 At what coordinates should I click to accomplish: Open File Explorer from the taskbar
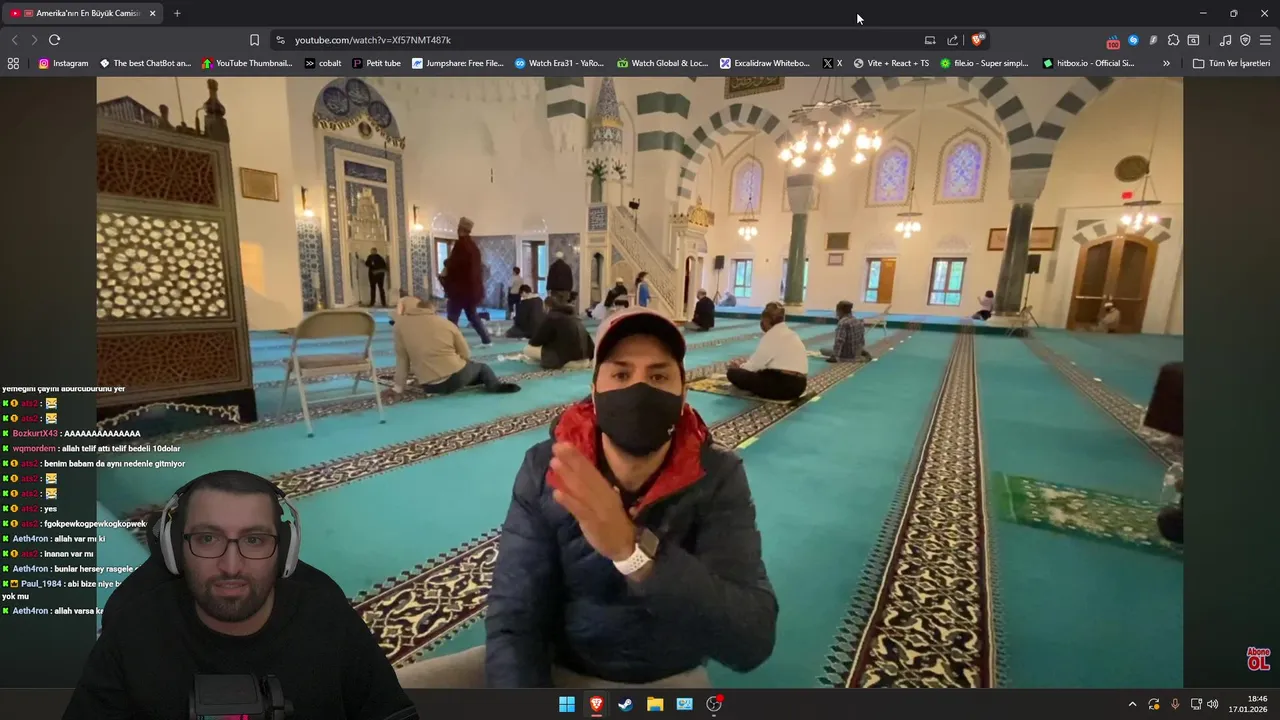pos(655,704)
